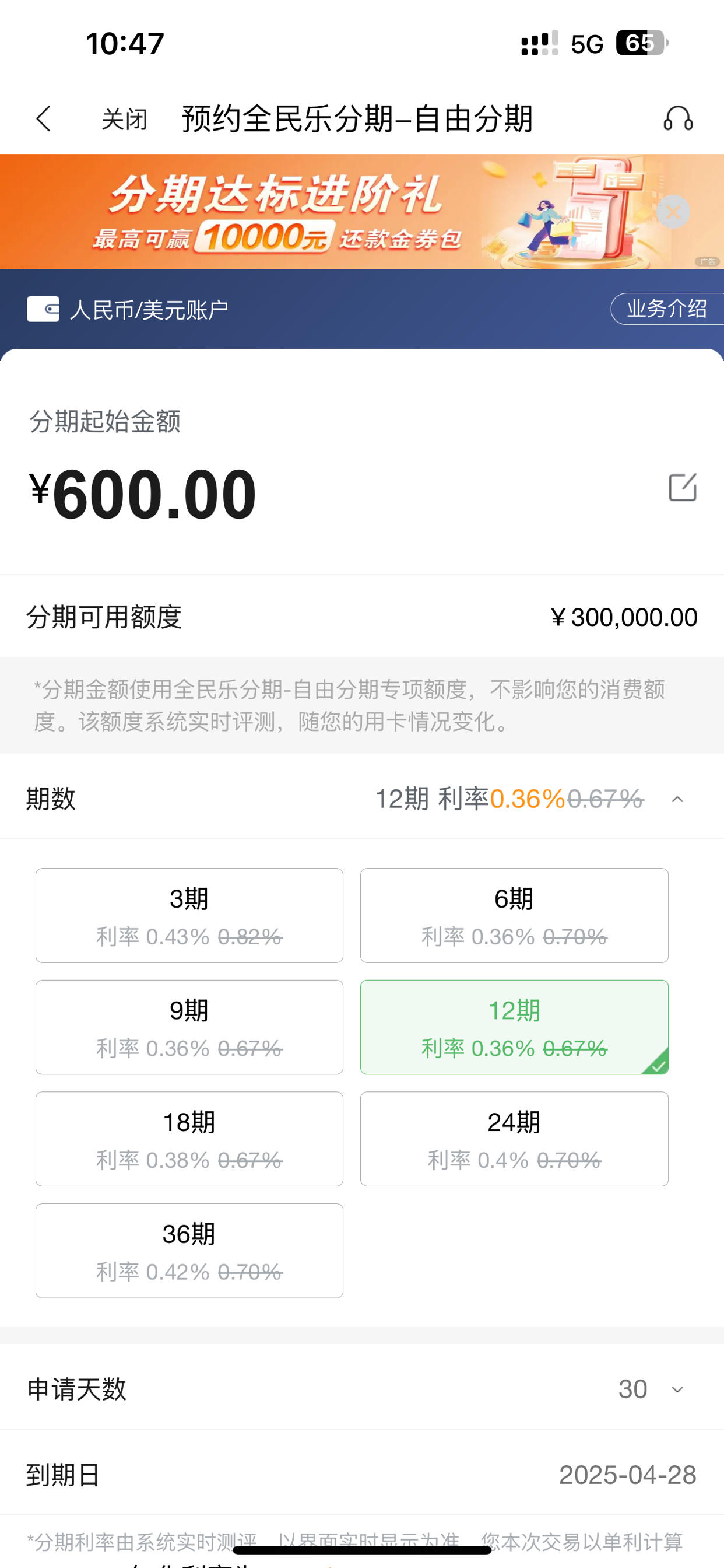Tap the back arrow icon

coord(43,118)
